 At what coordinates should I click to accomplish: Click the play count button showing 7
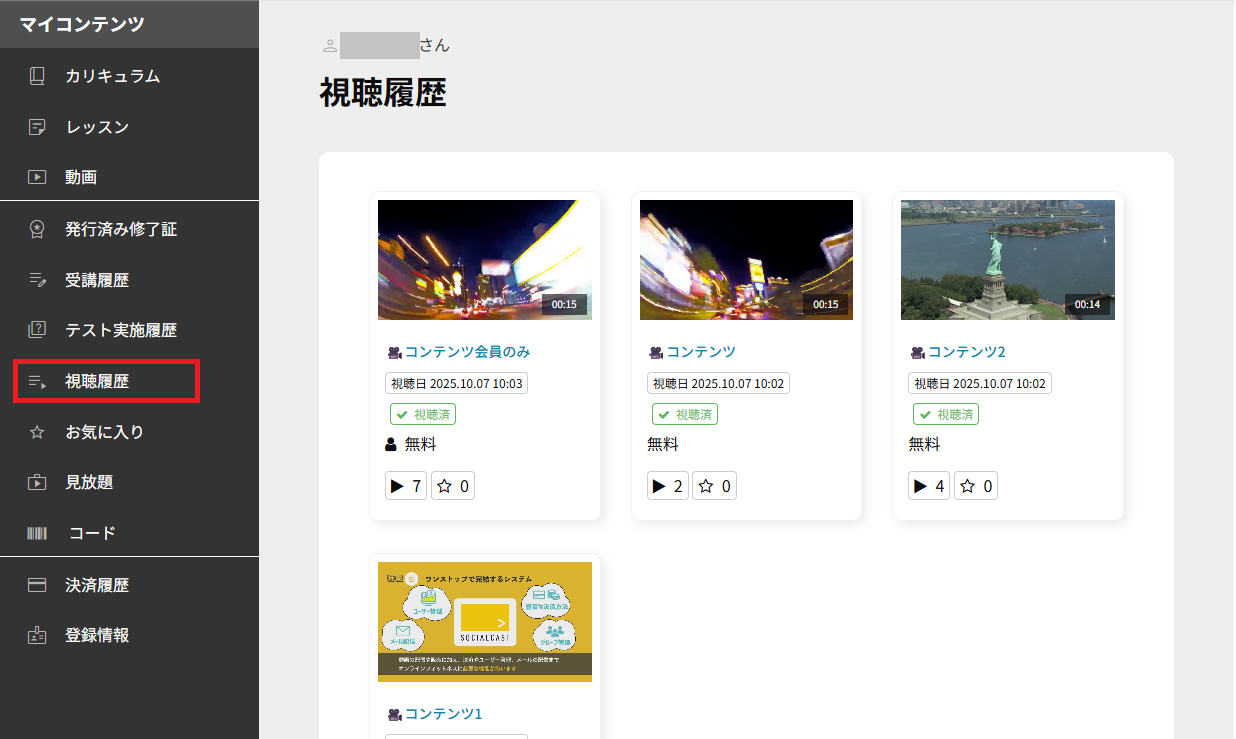point(406,486)
